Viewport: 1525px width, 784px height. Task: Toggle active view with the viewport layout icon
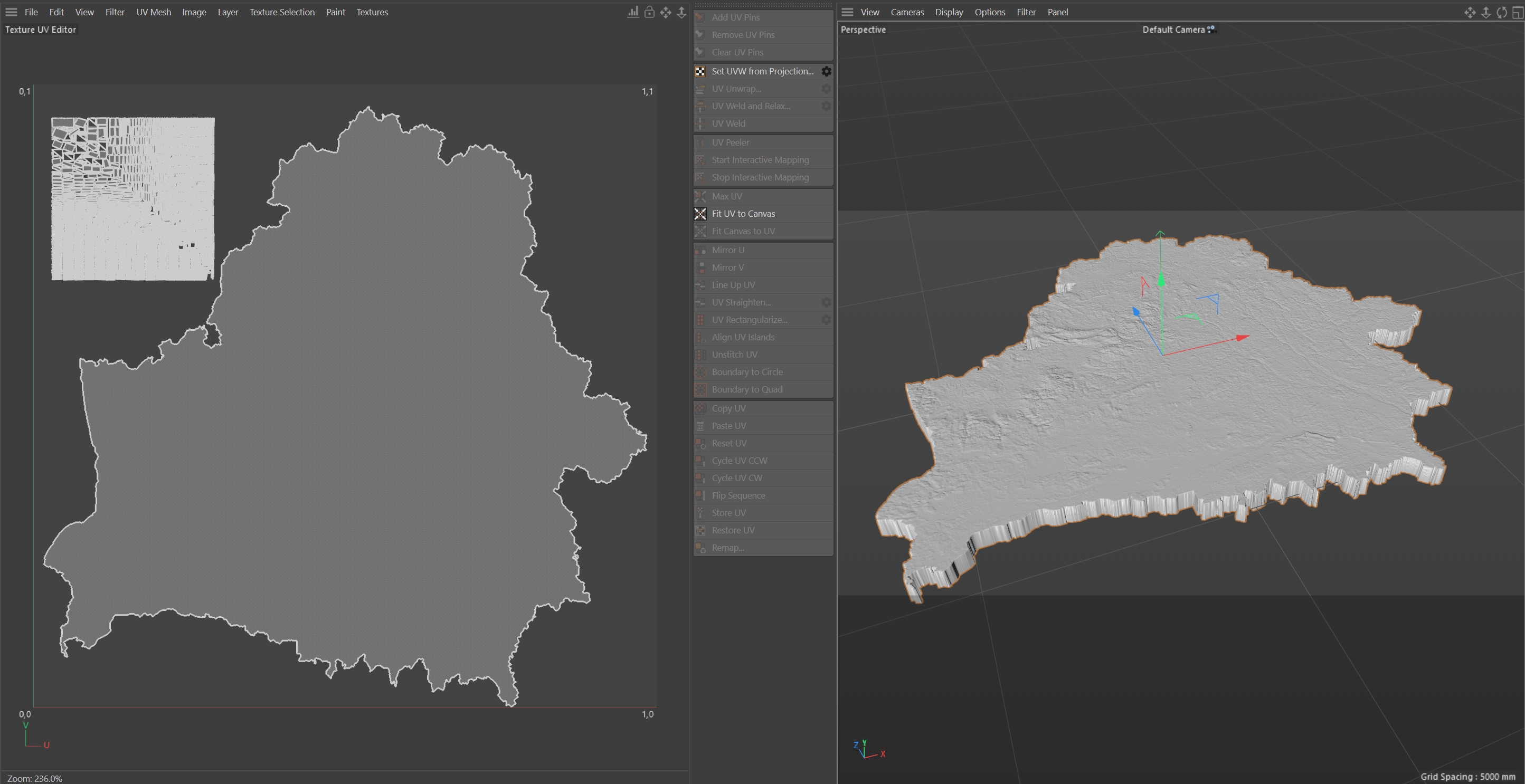pos(1517,12)
